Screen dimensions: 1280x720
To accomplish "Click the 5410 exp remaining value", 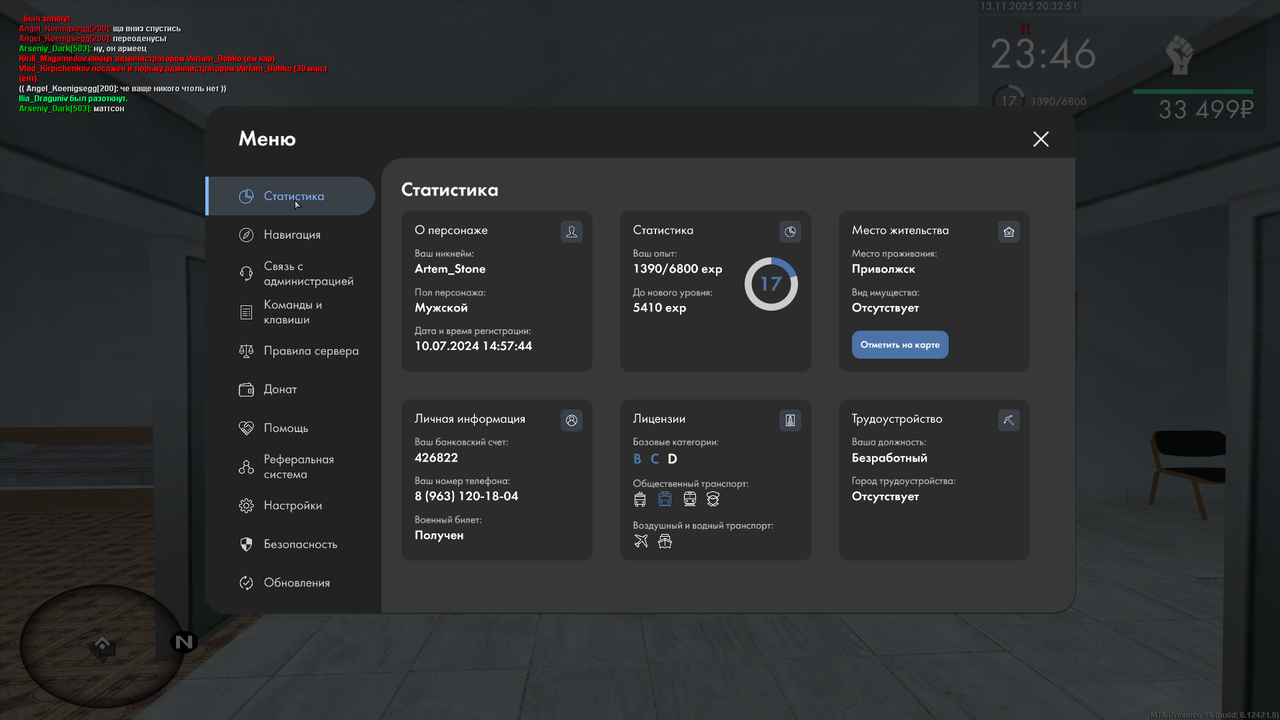I will coord(660,308).
